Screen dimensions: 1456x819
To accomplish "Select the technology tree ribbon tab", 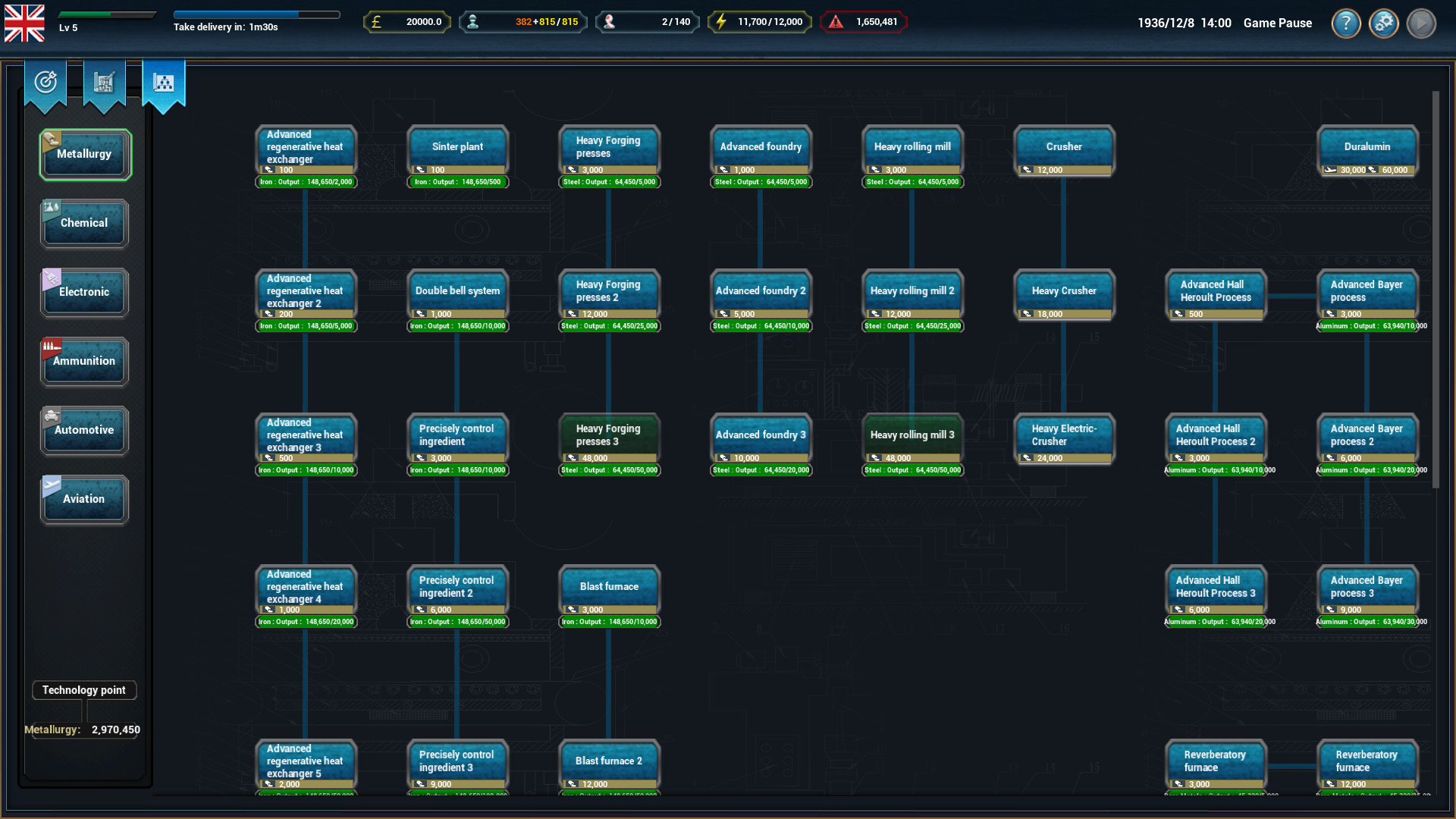I will (x=163, y=83).
